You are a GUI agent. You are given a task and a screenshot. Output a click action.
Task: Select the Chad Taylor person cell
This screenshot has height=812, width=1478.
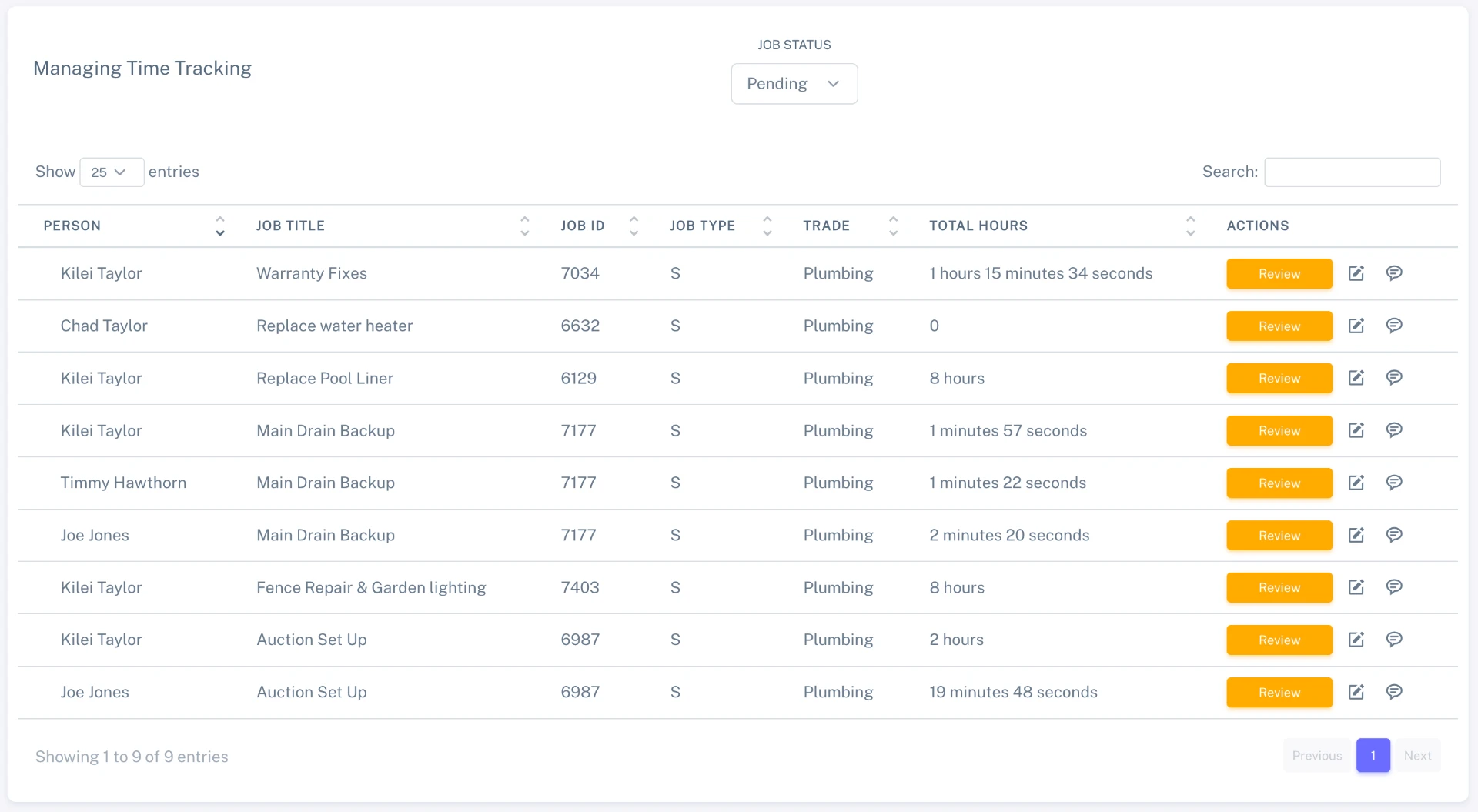[x=104, y=326]
